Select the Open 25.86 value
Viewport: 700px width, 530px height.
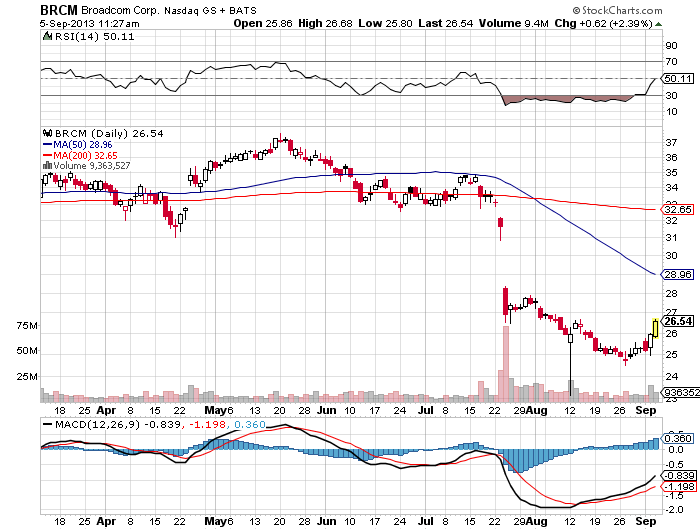coord(262,23)
